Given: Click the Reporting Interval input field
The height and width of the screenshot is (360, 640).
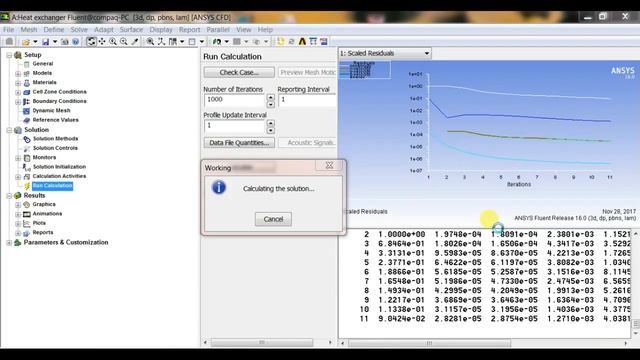Looking at the screenshot, I should [307, 101].
